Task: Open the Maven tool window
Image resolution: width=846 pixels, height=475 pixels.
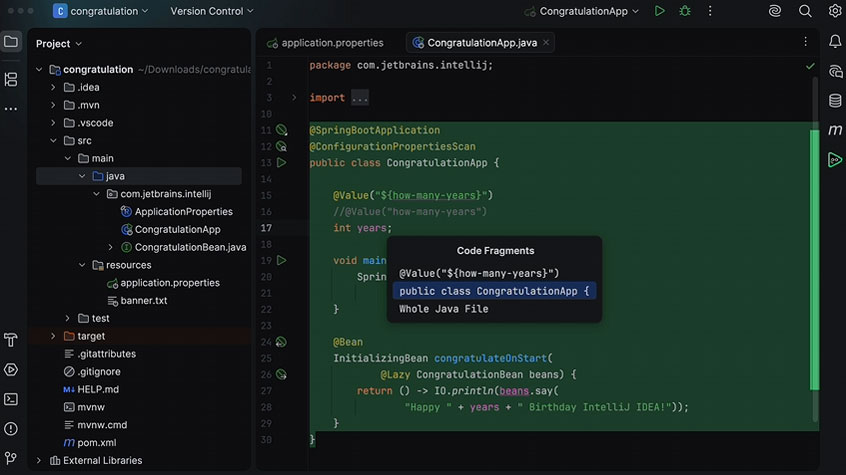Action: (835, 130)
